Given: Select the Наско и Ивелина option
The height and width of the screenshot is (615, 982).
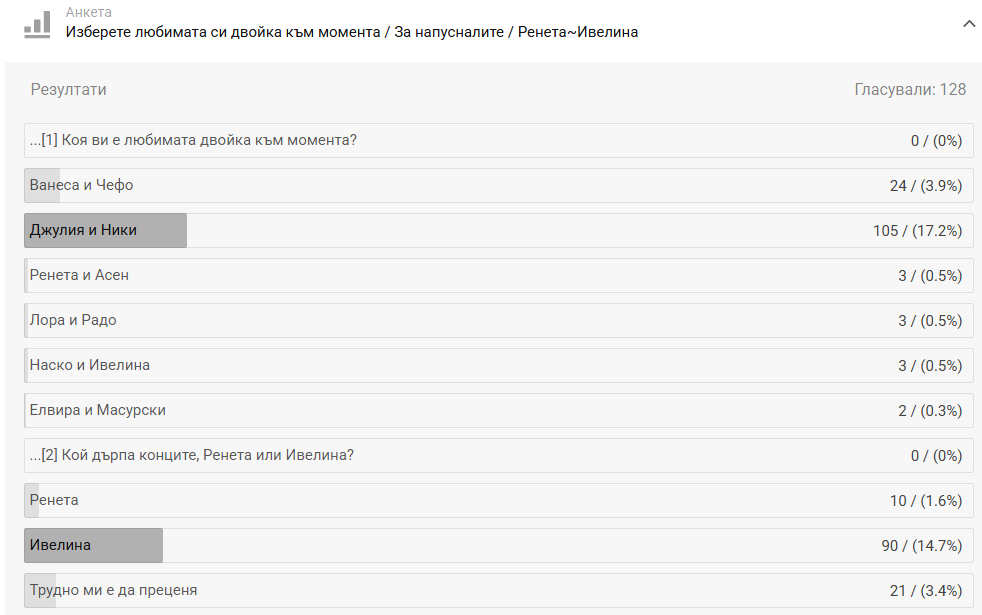Looking at the screenshot, I should (x=499, y=366).
